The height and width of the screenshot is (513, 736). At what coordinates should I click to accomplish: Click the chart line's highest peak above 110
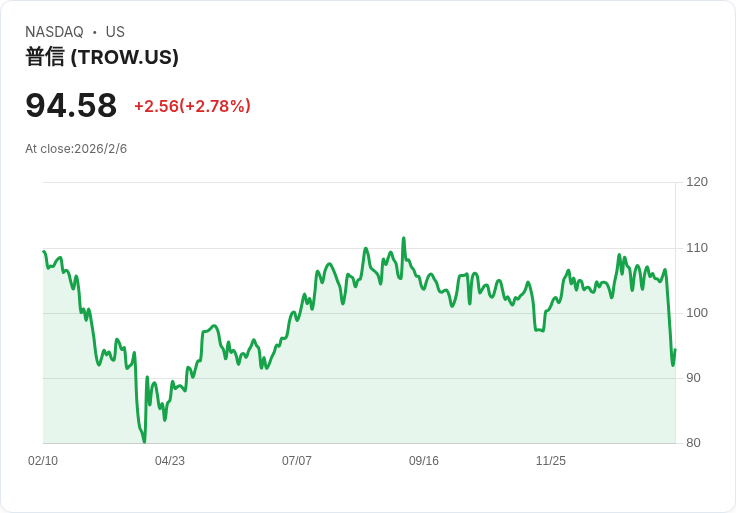coord(404,238)
